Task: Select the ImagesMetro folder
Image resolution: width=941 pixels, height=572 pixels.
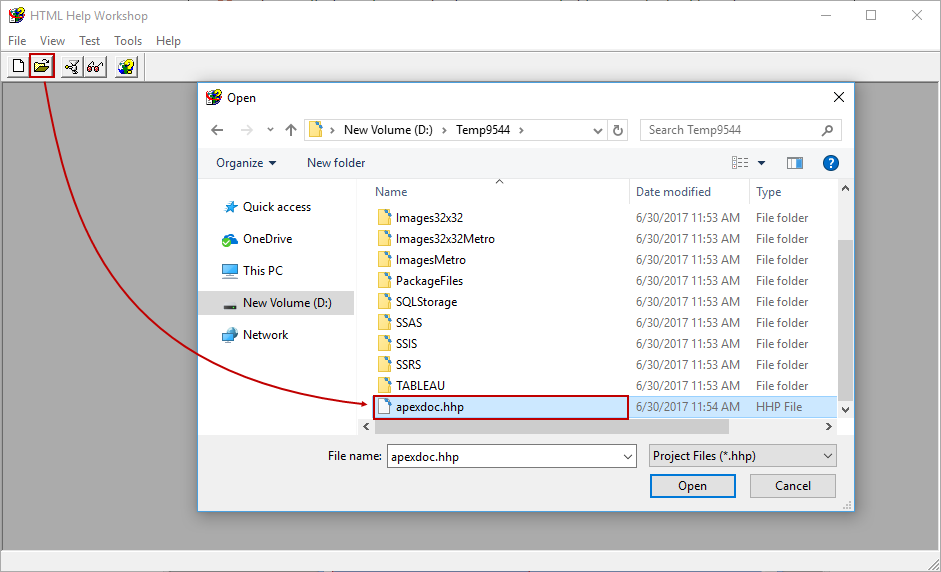Action: point(431,260)
